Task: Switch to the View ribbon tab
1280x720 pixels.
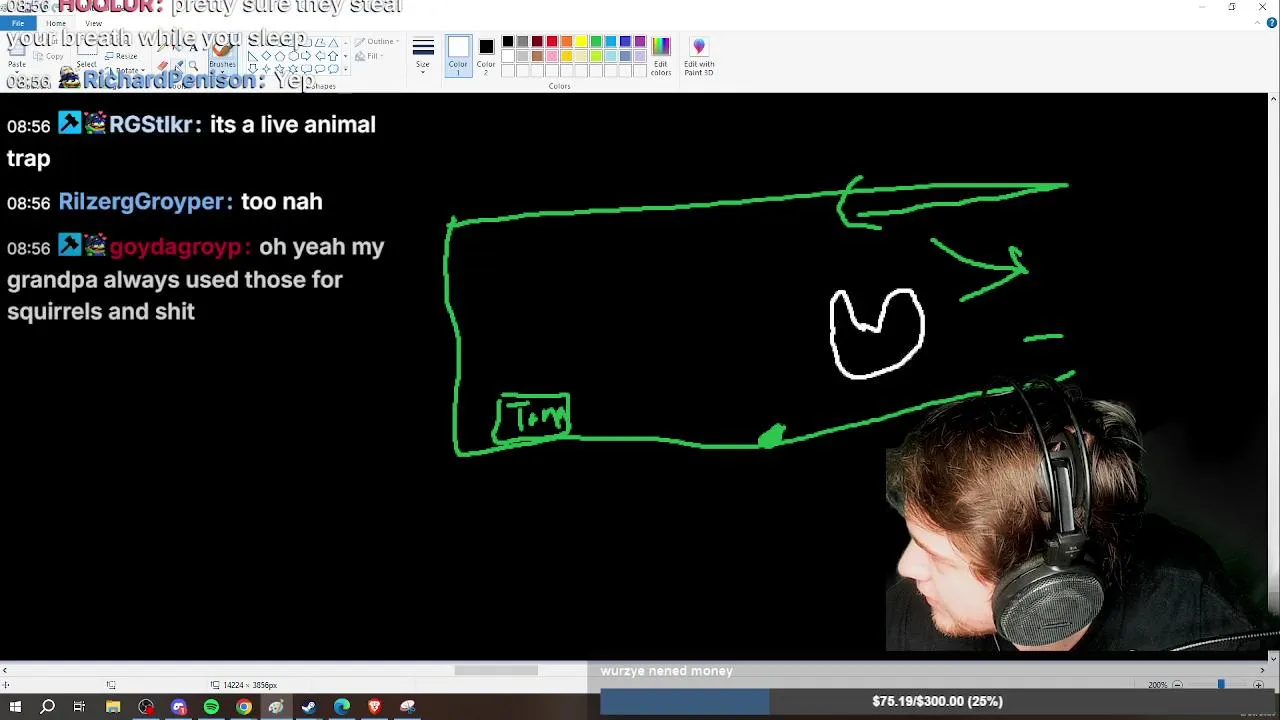Action: (x=93, y=23)
